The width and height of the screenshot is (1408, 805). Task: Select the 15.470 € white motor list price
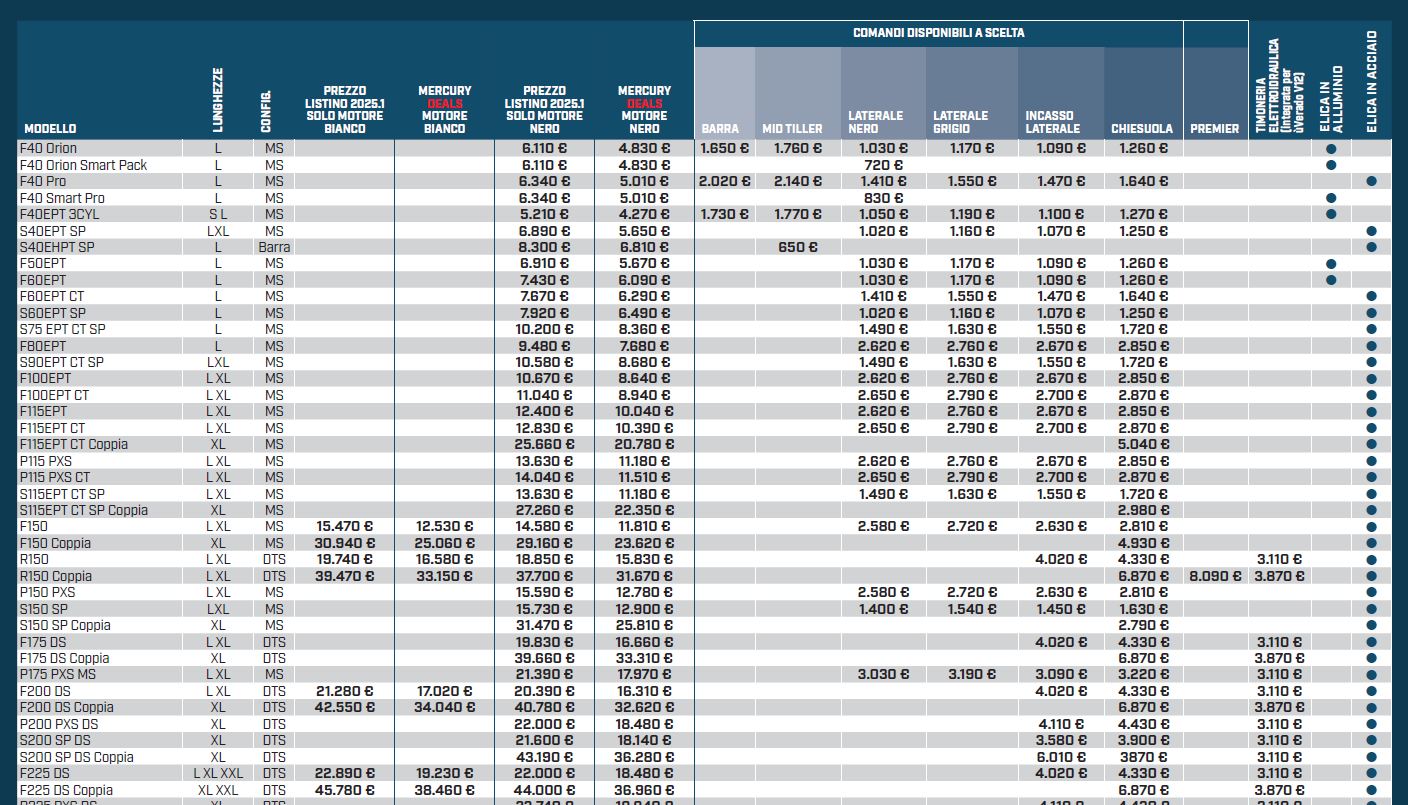point(345,526)
